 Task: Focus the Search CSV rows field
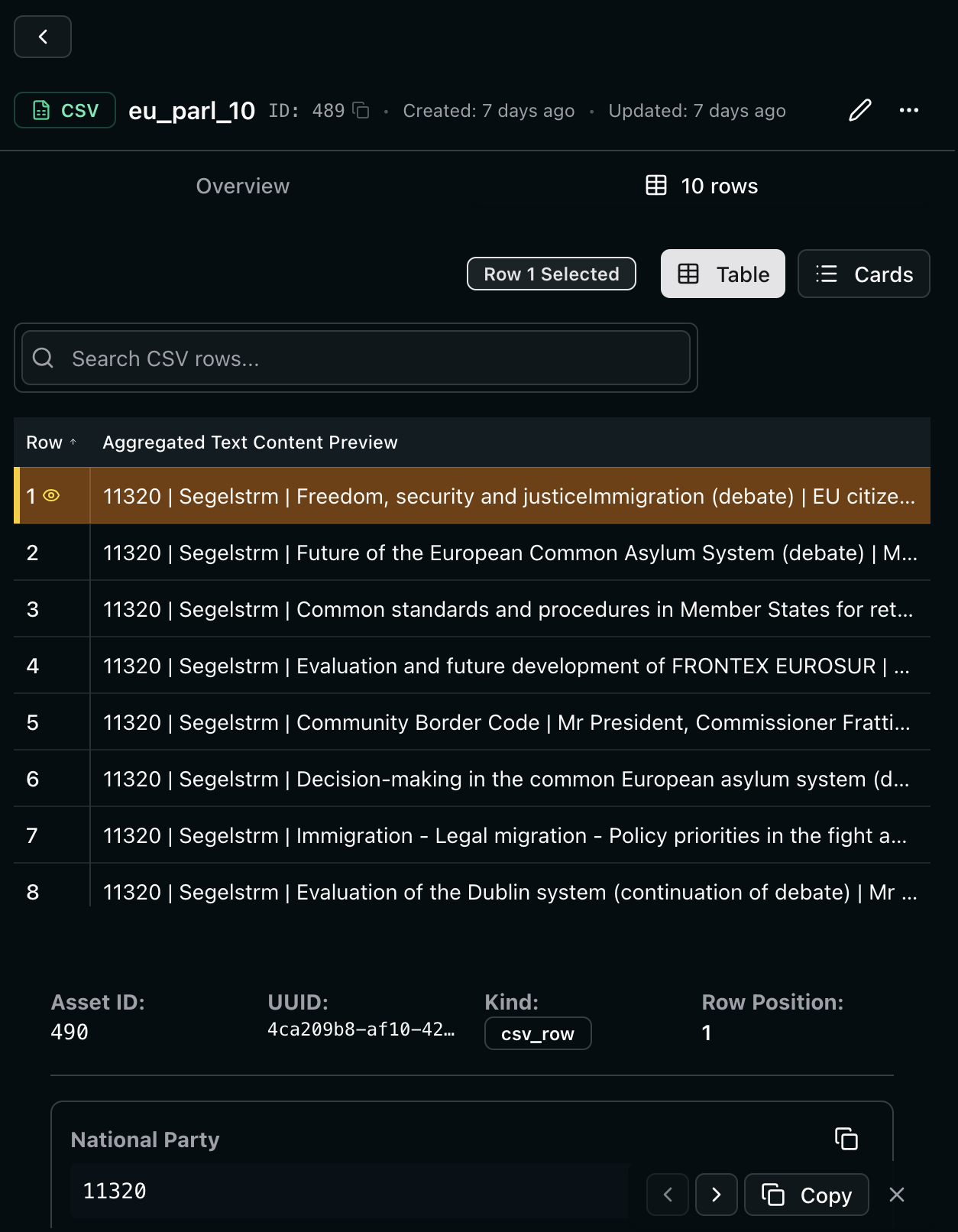[x=356, y=358]
